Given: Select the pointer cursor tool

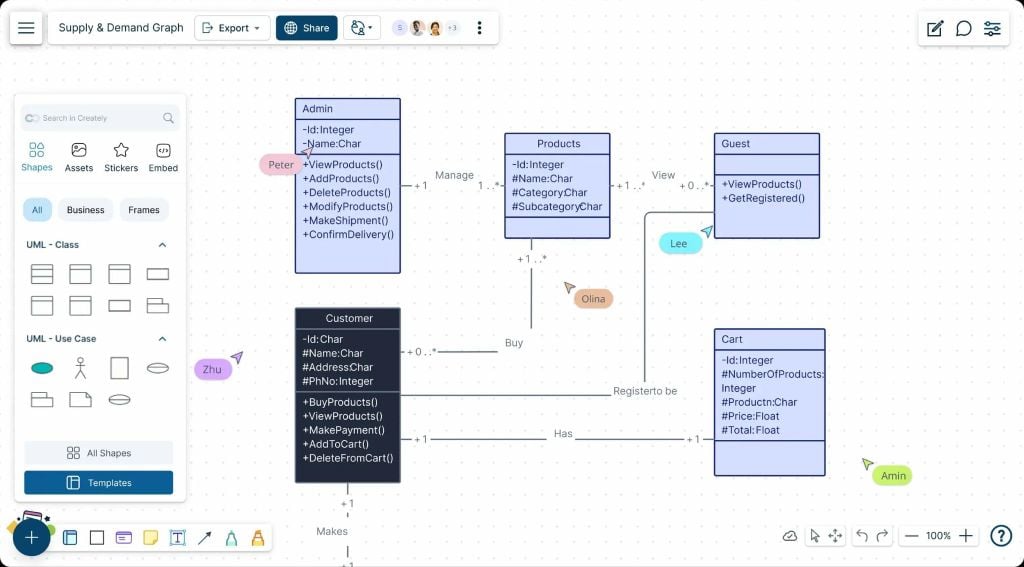Looking at the screenshot, I should click(x=814, y=536).
